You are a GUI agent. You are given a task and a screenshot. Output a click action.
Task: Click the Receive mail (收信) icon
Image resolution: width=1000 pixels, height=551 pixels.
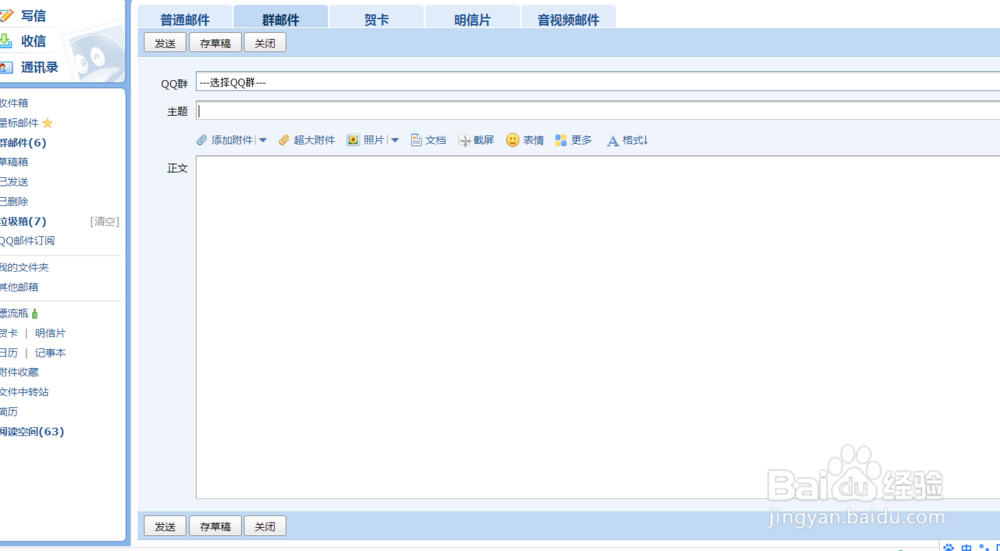6,41
